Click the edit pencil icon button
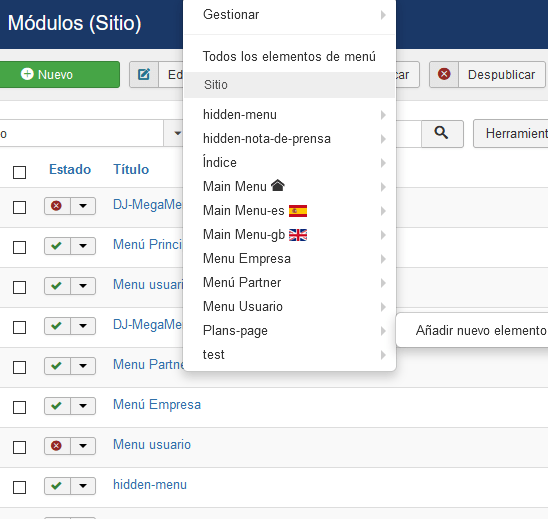The image size is (548, 519). click(x=144, y=74)
